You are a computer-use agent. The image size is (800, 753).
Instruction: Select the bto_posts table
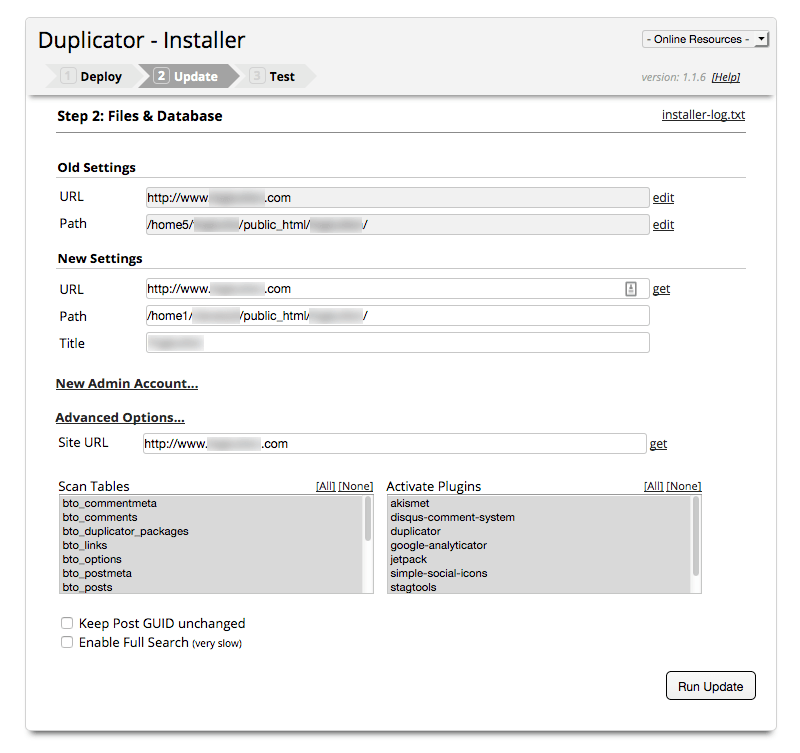click(211, 587)
